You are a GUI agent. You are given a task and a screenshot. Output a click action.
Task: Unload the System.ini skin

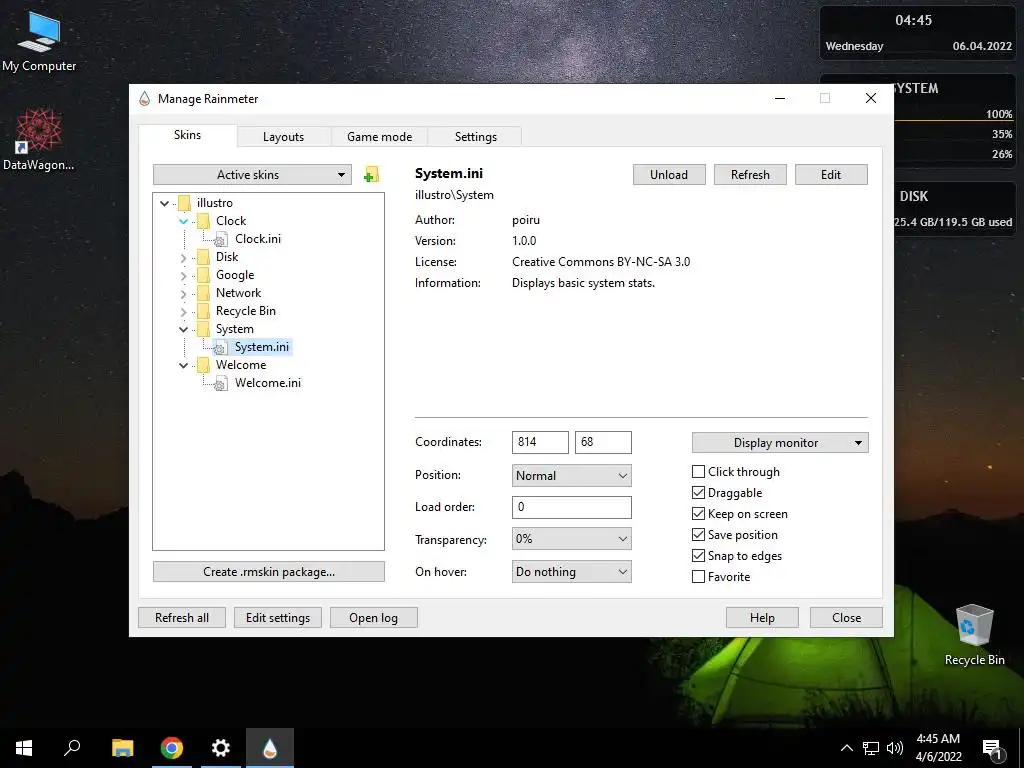[x=669, y=174]
